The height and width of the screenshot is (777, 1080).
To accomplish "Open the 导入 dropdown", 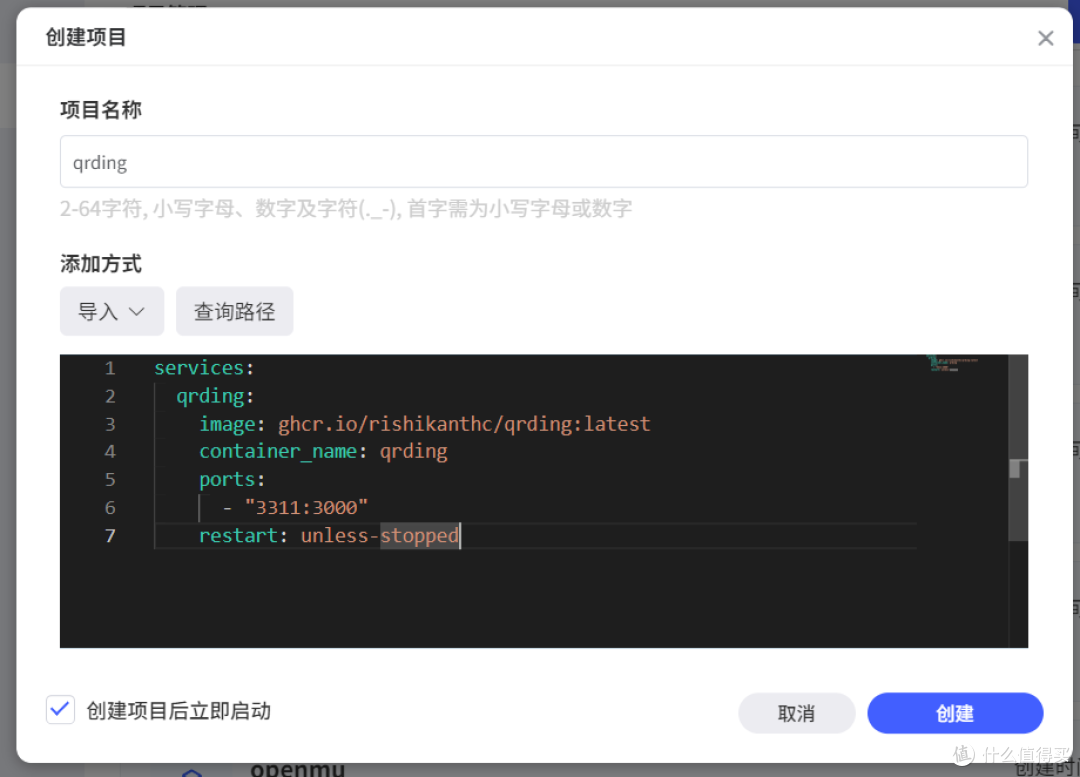I will click(112, 311).
